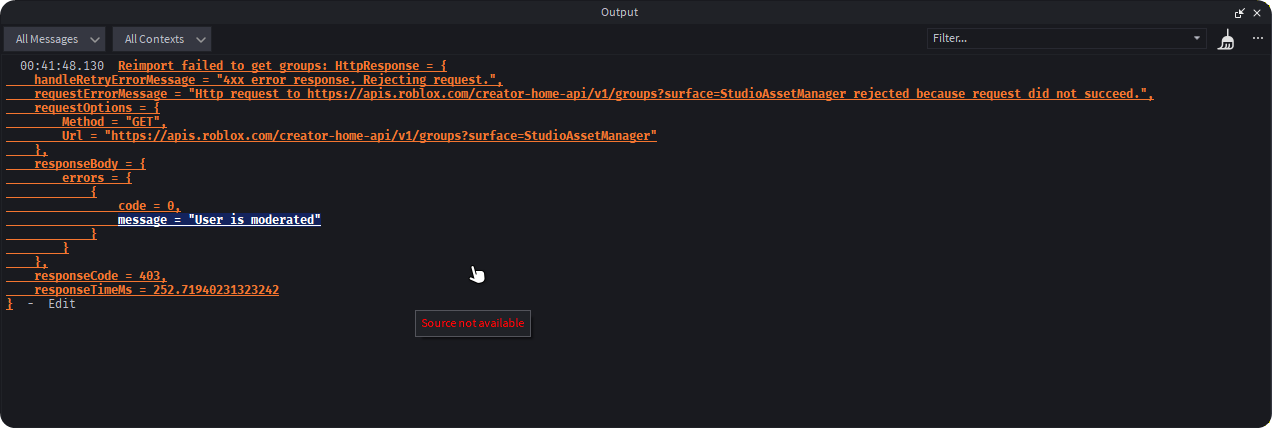Open the All Contexts dropdown
The image size is (1272, 428).
click(x=162, y=39)
